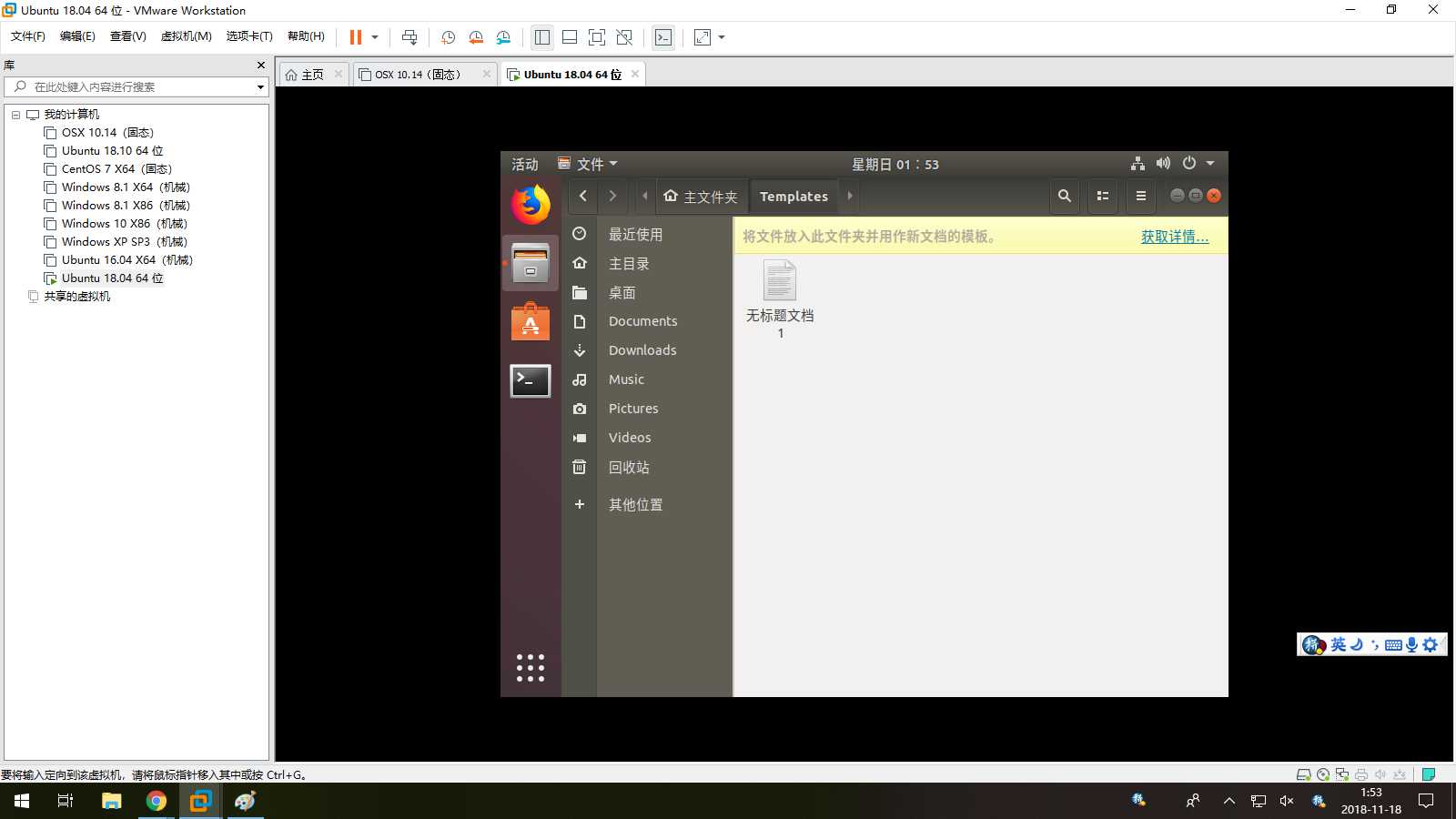Pause the virtual machine with the orange pause button
This screenshot has width=1456, height=819.
tap(356, 37)
